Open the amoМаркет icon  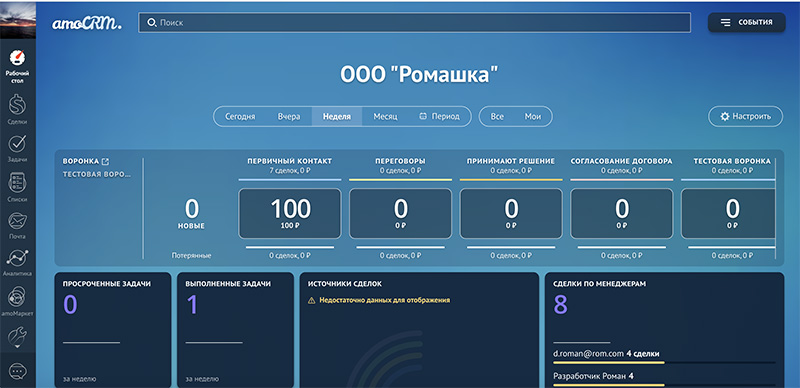17,297
